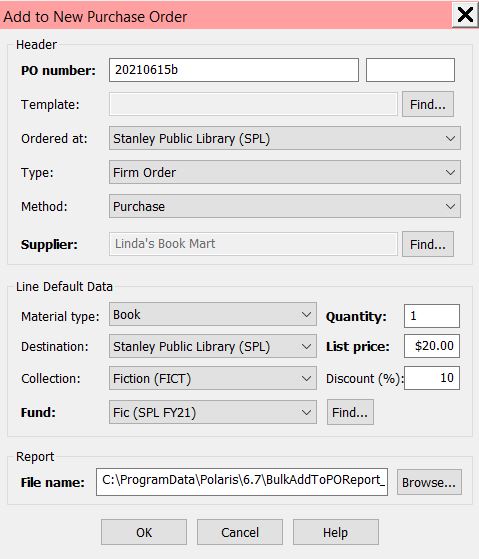Click the List price field showing $20.00

coord(432,346)
